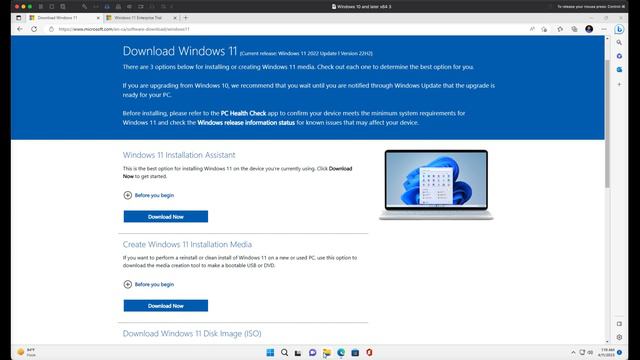The height and width of the screenshot is (360, 640).
Task: Open the Bing chat sidebar button
Action: [619, 29]
